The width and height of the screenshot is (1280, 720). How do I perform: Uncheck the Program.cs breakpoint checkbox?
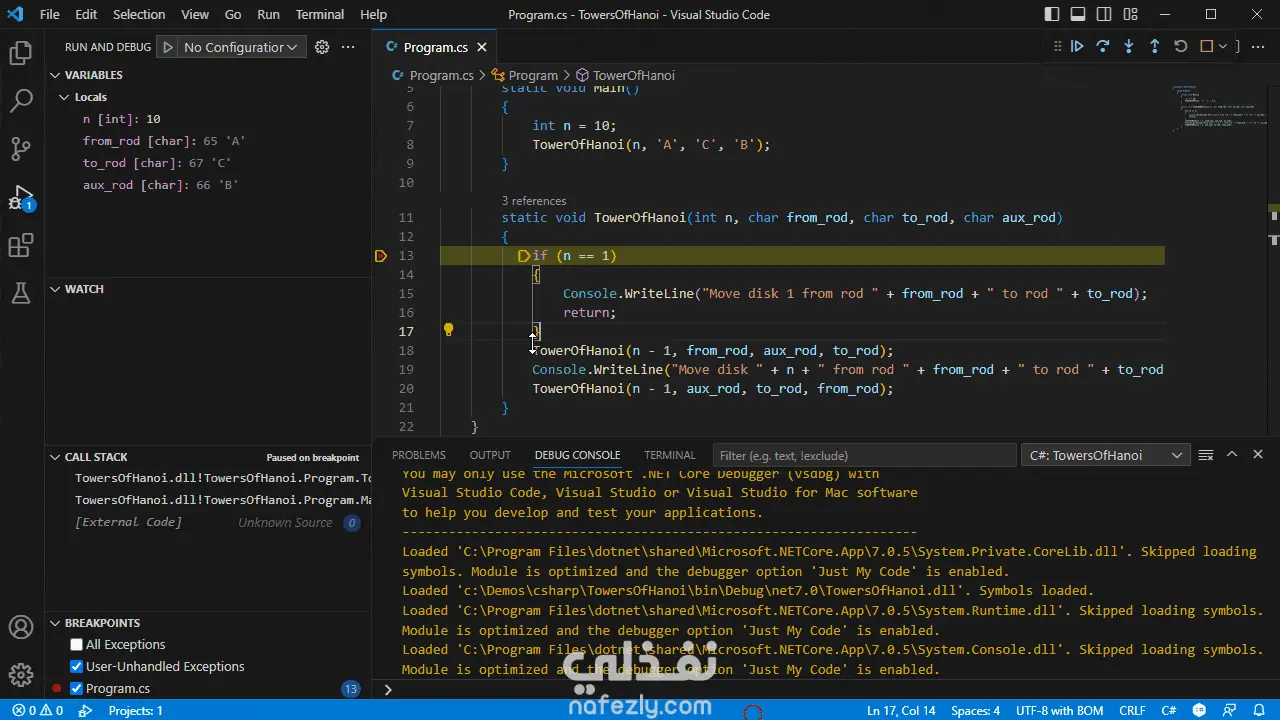[77, 688]
